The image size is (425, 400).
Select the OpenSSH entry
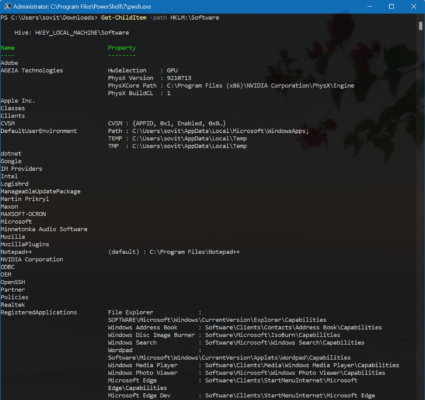pyautogui.click(x=13, y=282)
